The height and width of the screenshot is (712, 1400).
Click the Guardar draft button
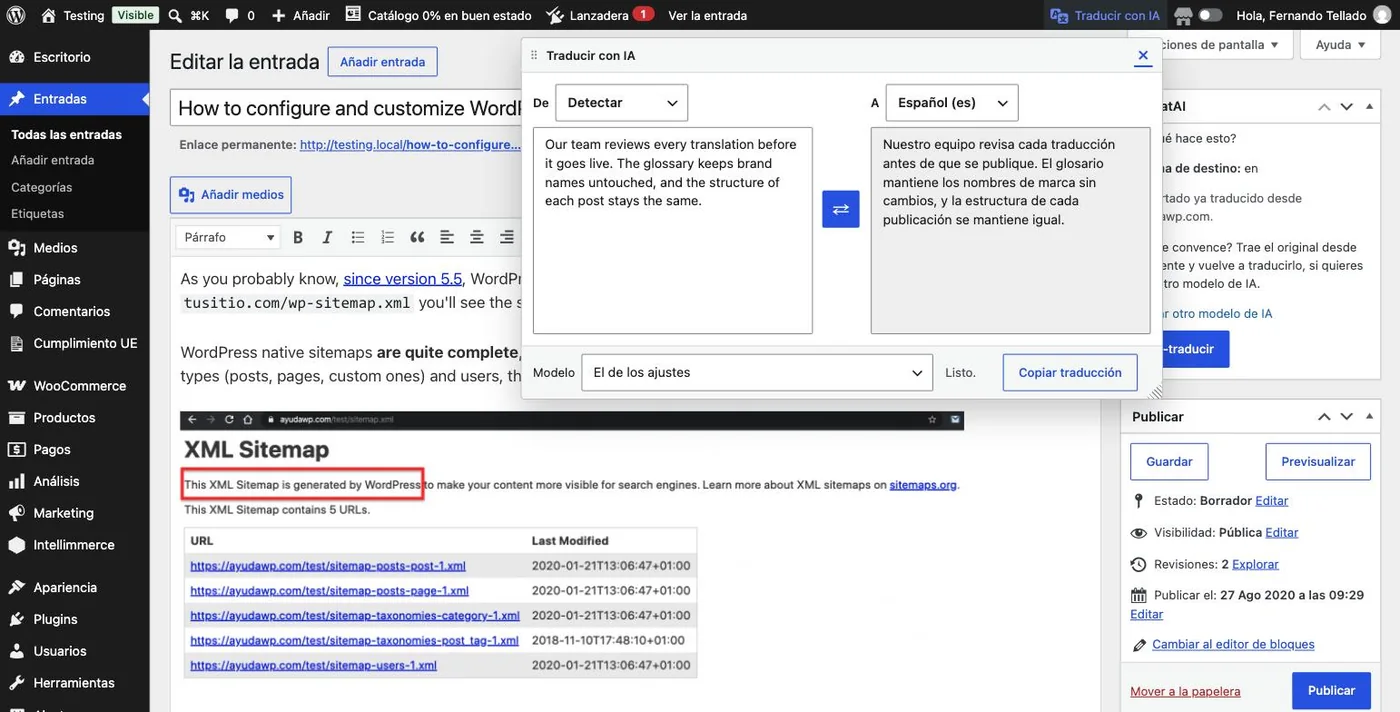tap(1169, 462)
